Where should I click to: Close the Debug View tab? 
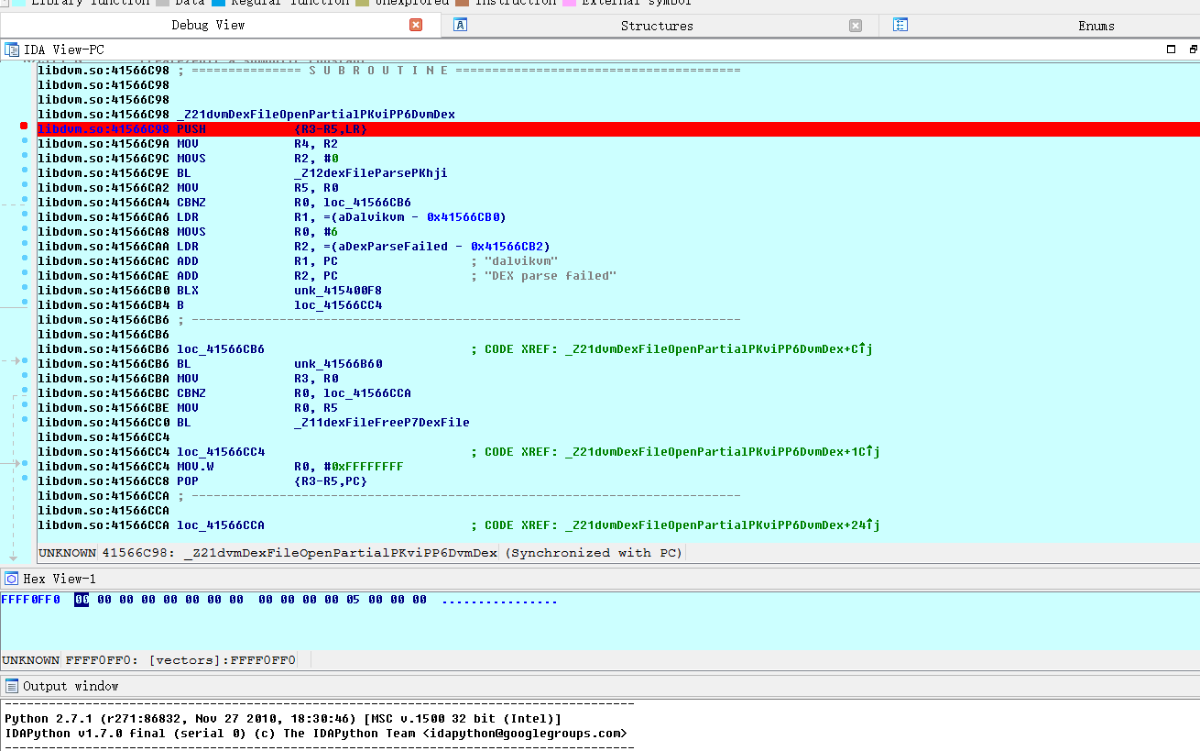pyautogui.click(x=416, y=26)
